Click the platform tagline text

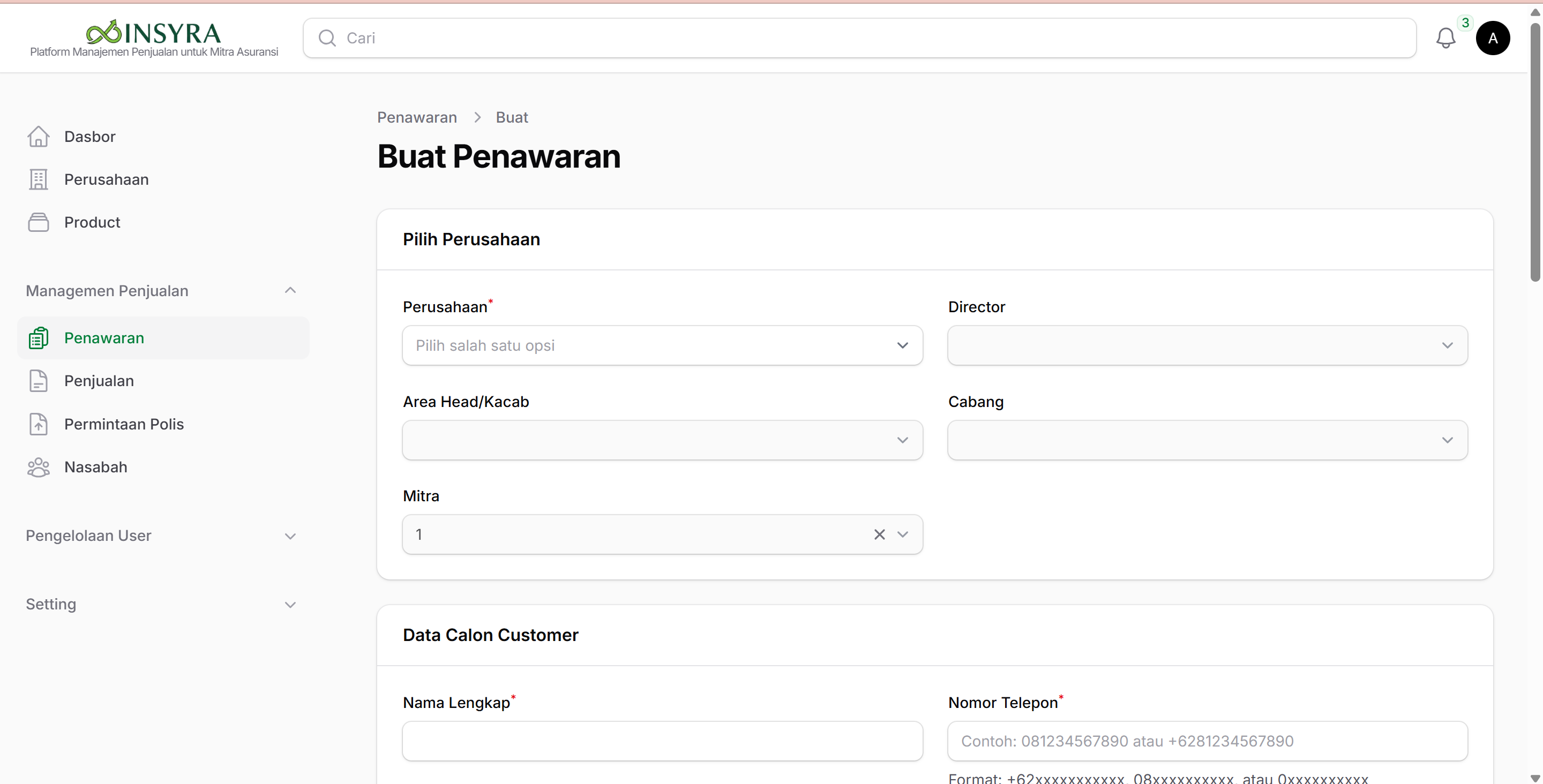coord(154,52)
